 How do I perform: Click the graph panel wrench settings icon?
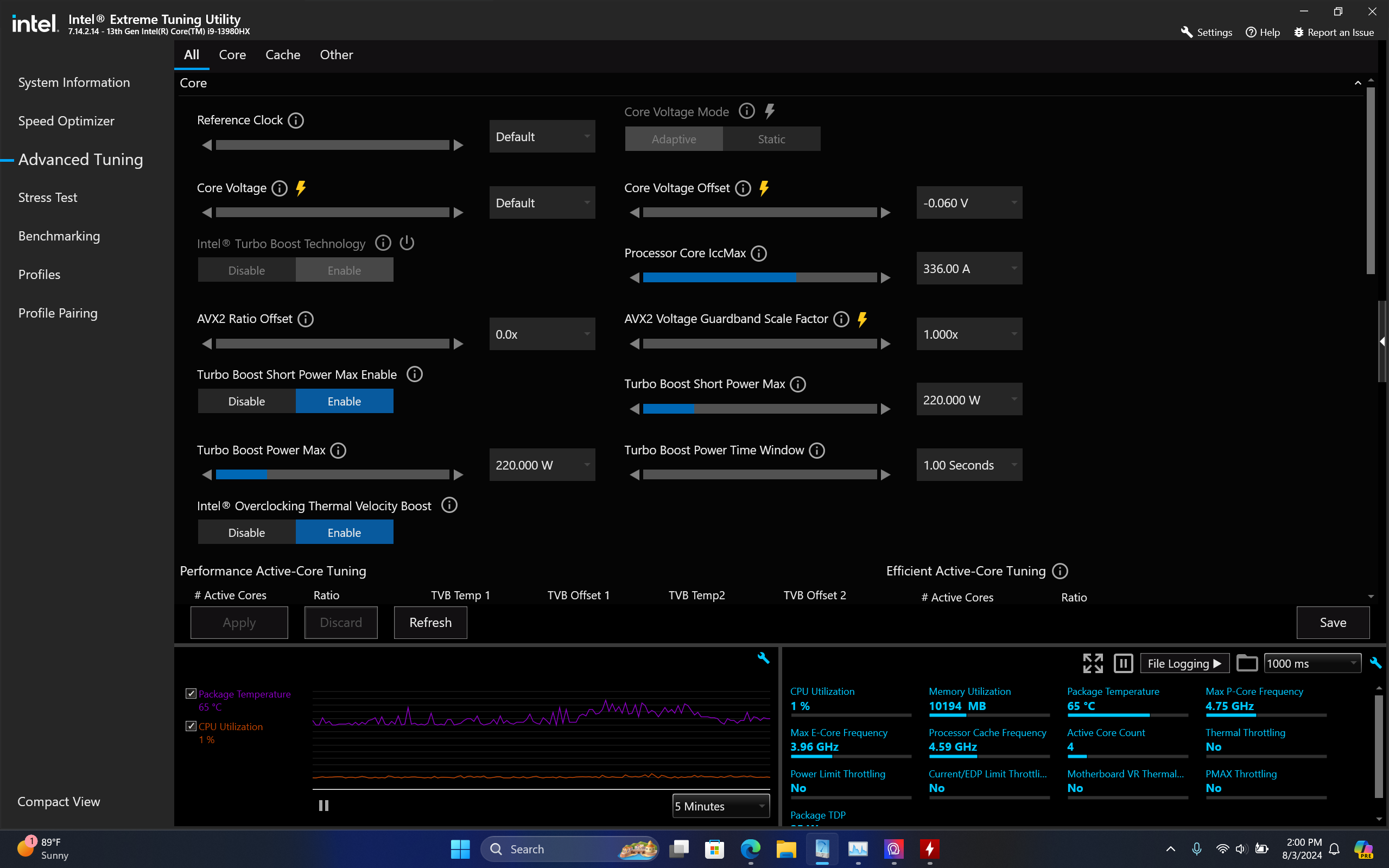coord(763,658)
